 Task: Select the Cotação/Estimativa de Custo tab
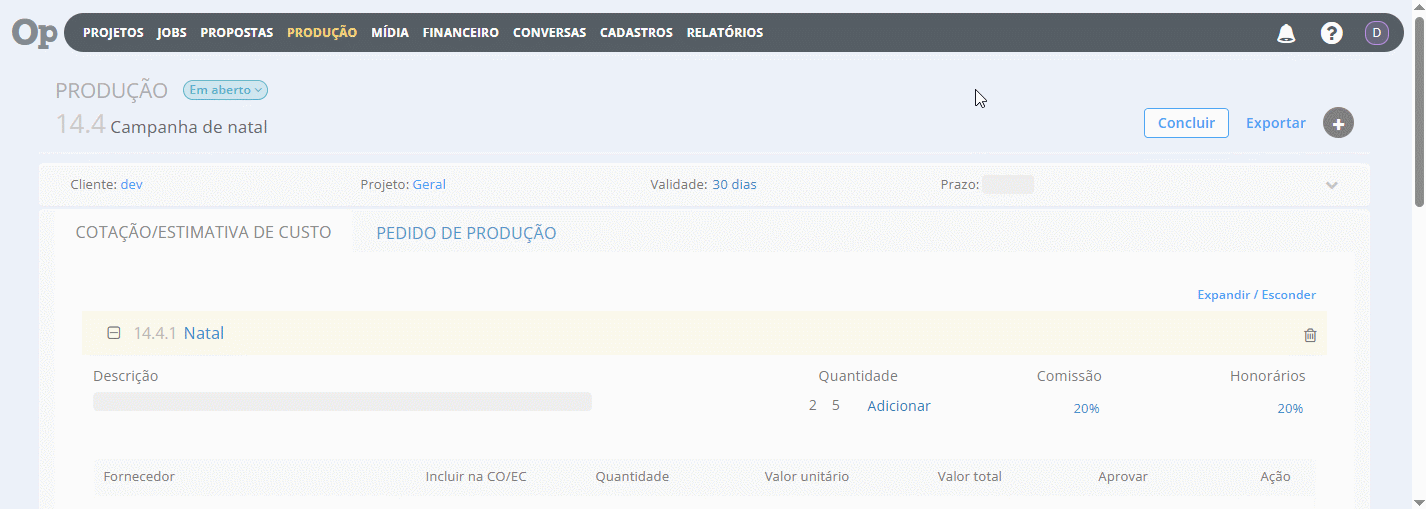click(204, 232)
